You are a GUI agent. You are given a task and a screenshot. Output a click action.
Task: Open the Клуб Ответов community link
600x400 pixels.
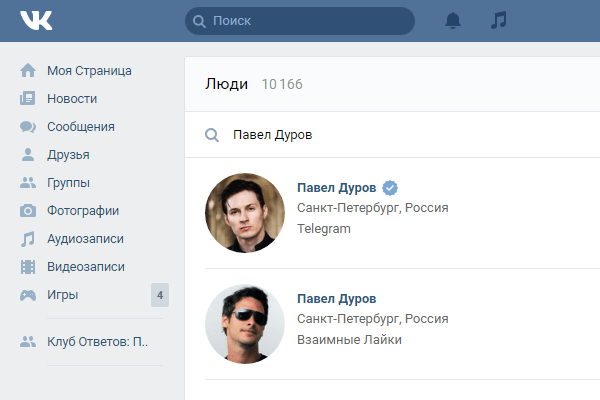(x=97, y=341)
